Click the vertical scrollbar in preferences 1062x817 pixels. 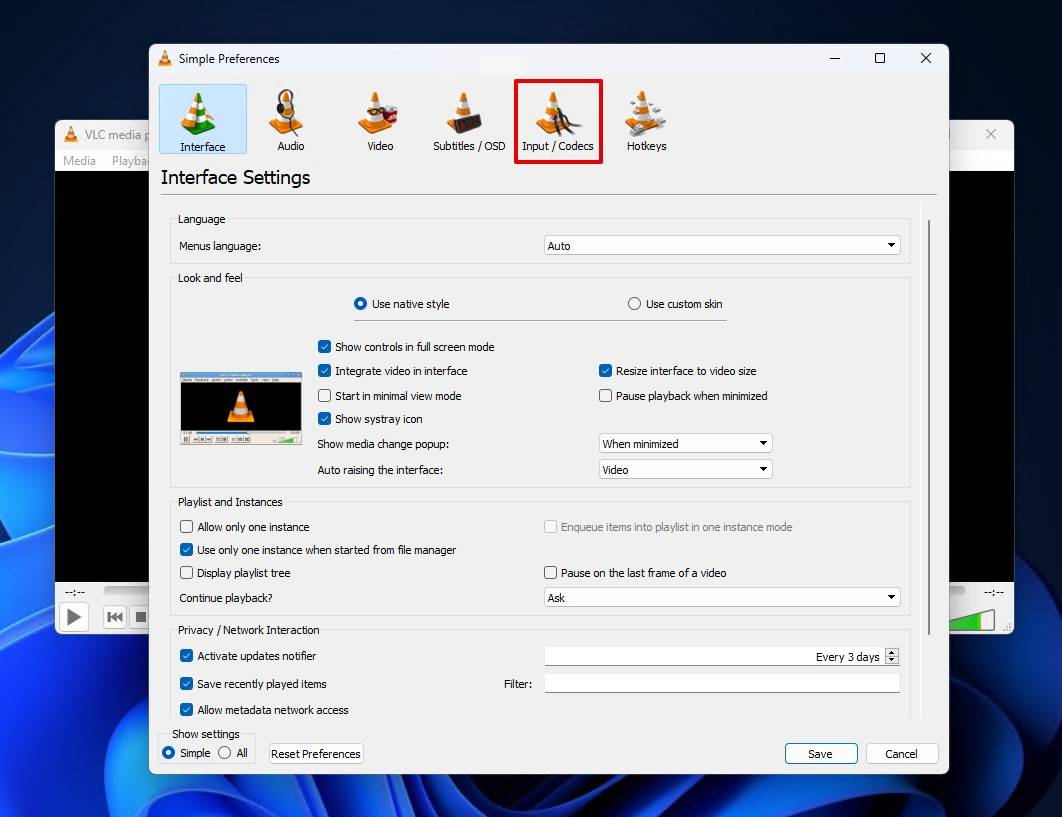pyautogui.click(x=929, y=427)
